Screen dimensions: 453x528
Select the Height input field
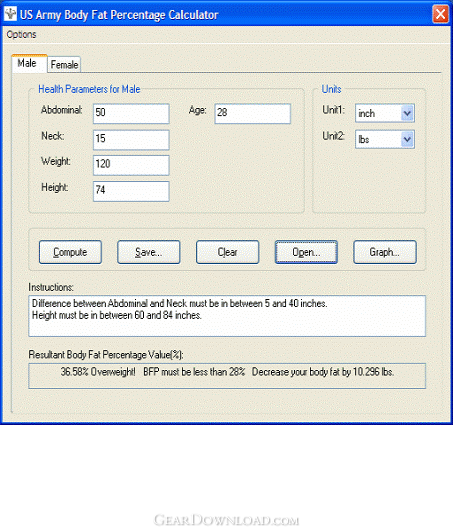tap(131, 191)
